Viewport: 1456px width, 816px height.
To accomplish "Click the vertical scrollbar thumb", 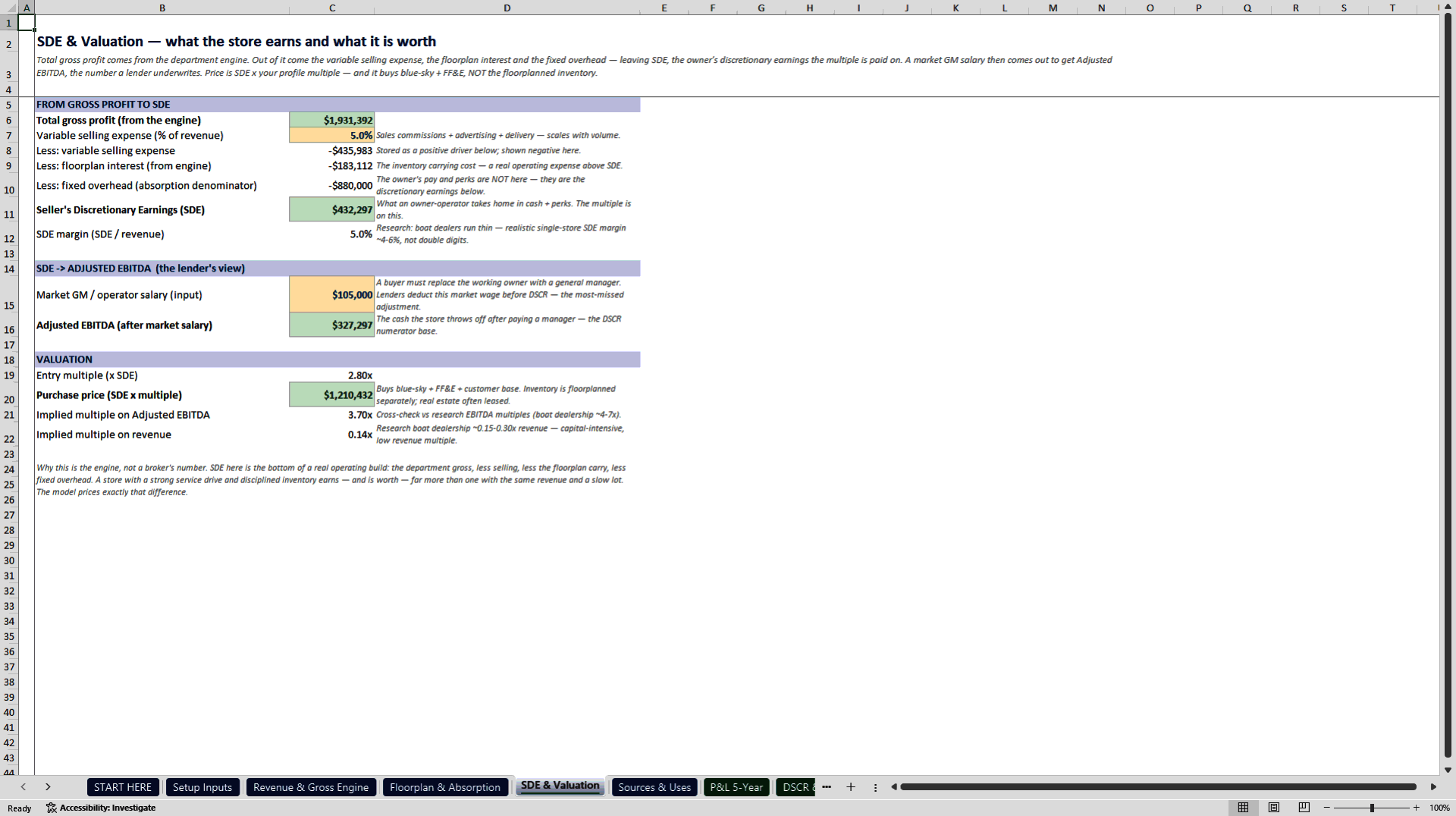I will pos(1448,385).
